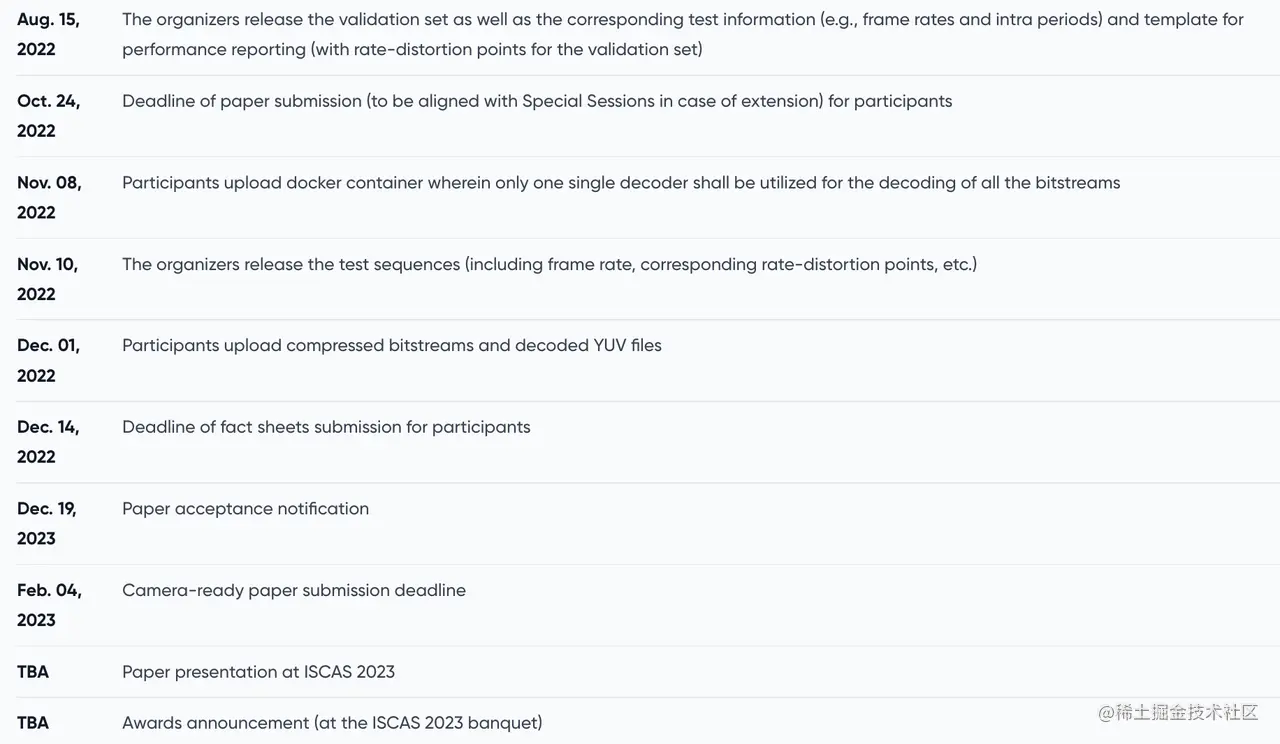The height and width of the screenshot is (744, 1280).
Task: Click the Feb. 04, 2023 date label
Action: [49, 605]
